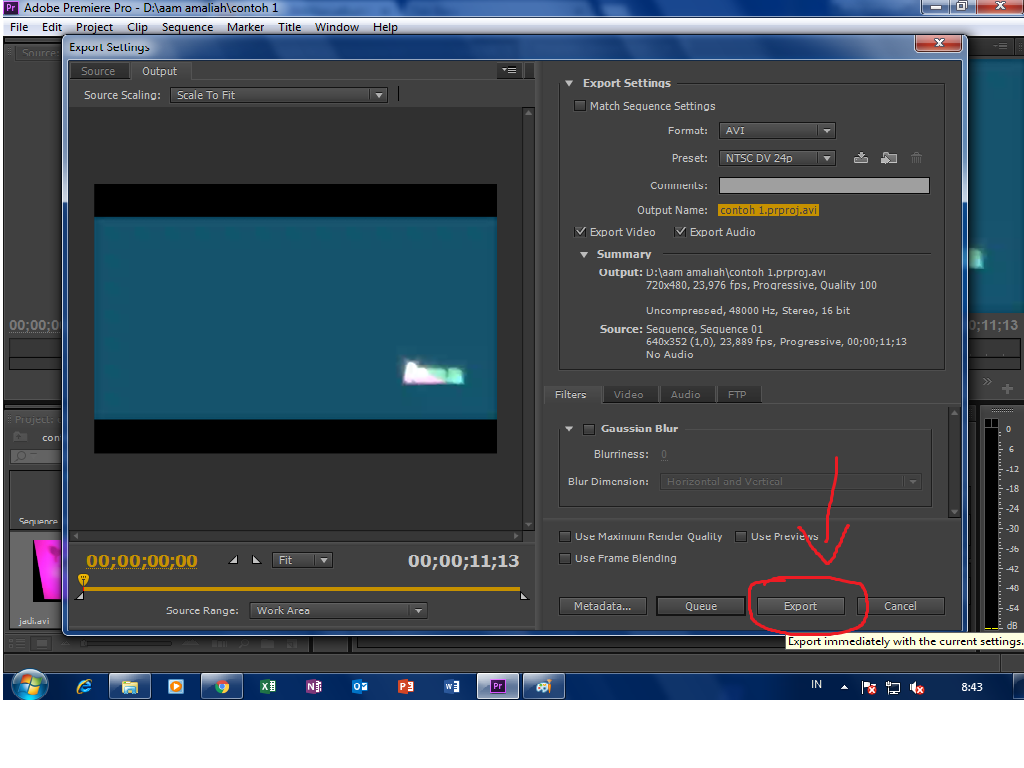Click the orange preview timeline bar
The width and height of the screenshot is (1024, 768).
pos(302,589)
